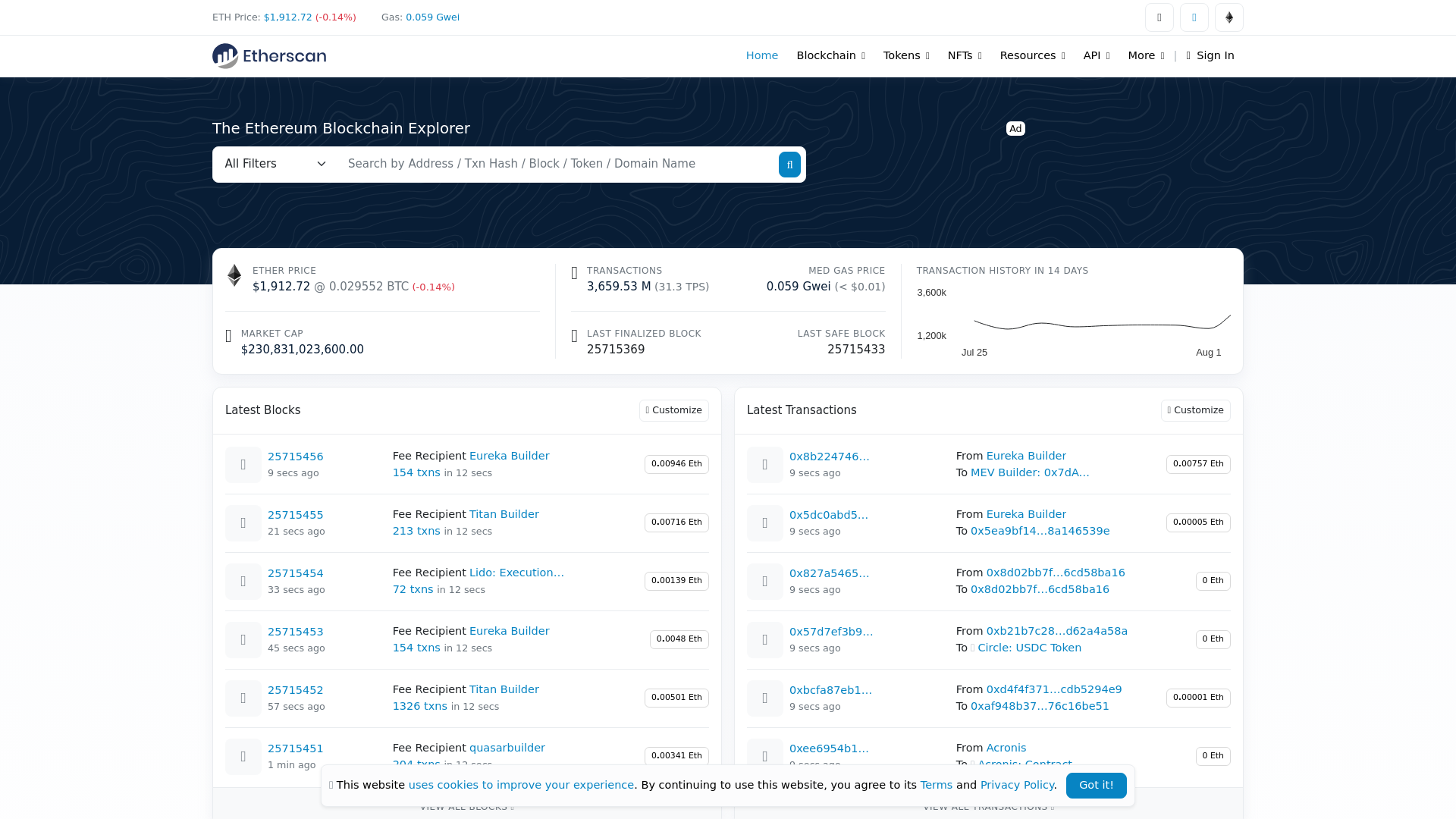The width and height of the screenshot is (1456, 819).
Task: Click the Ethereum network icon in top bar
Action: point(1229,17)
